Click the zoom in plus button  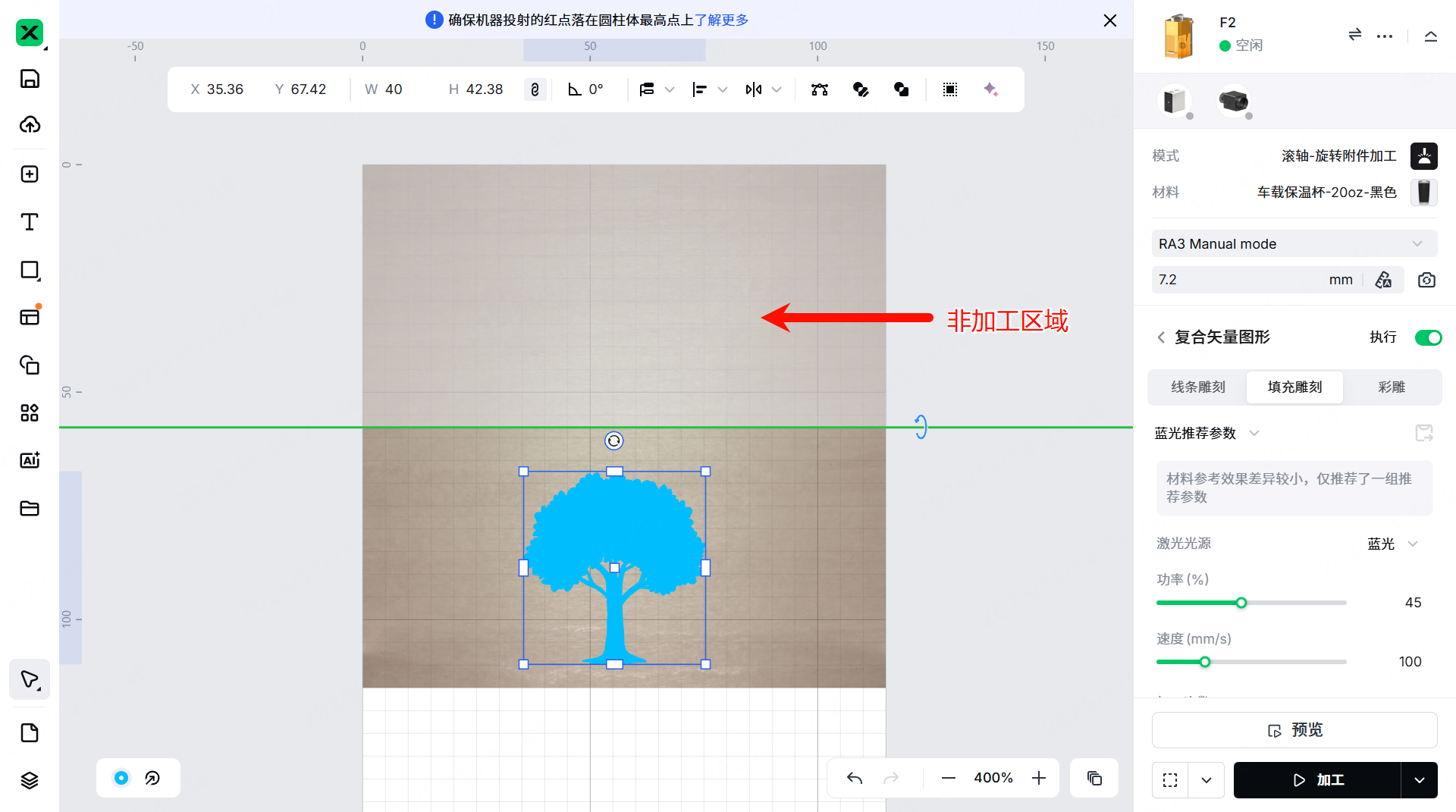[1039, 778]
